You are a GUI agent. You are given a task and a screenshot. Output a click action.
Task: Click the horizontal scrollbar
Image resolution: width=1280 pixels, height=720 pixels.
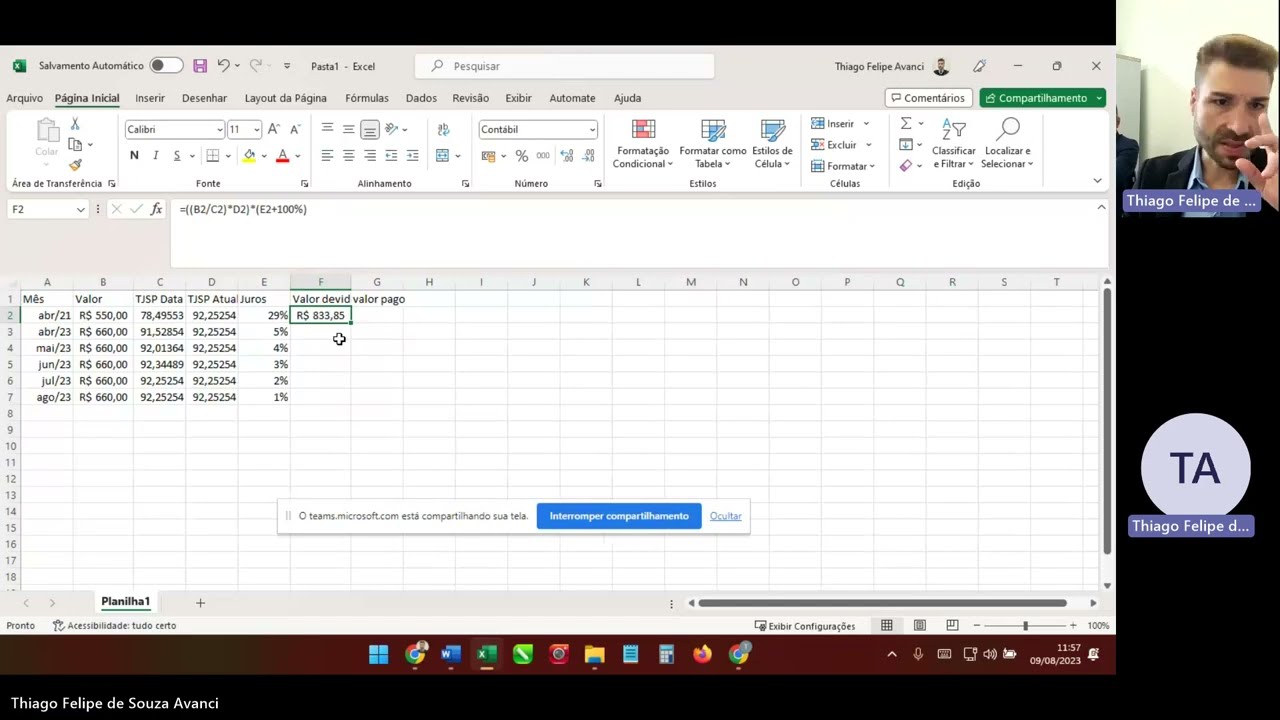tap(882, 603)
